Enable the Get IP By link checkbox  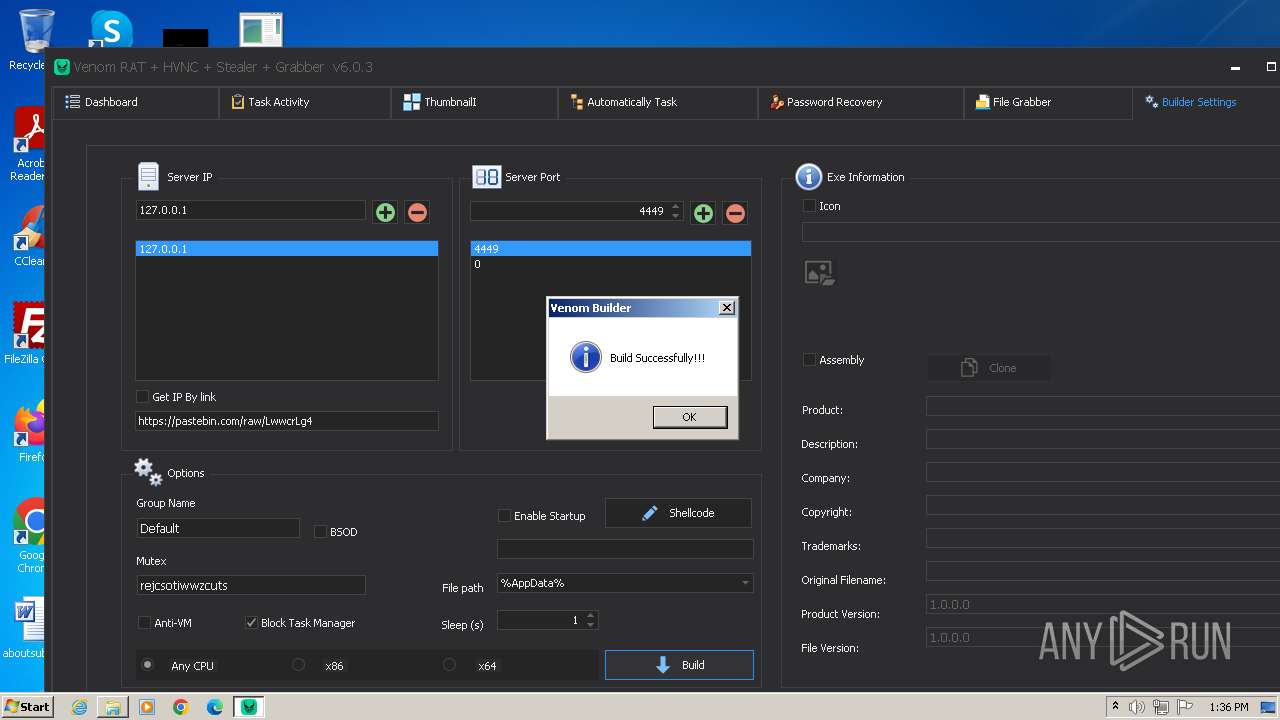[143, 397]
